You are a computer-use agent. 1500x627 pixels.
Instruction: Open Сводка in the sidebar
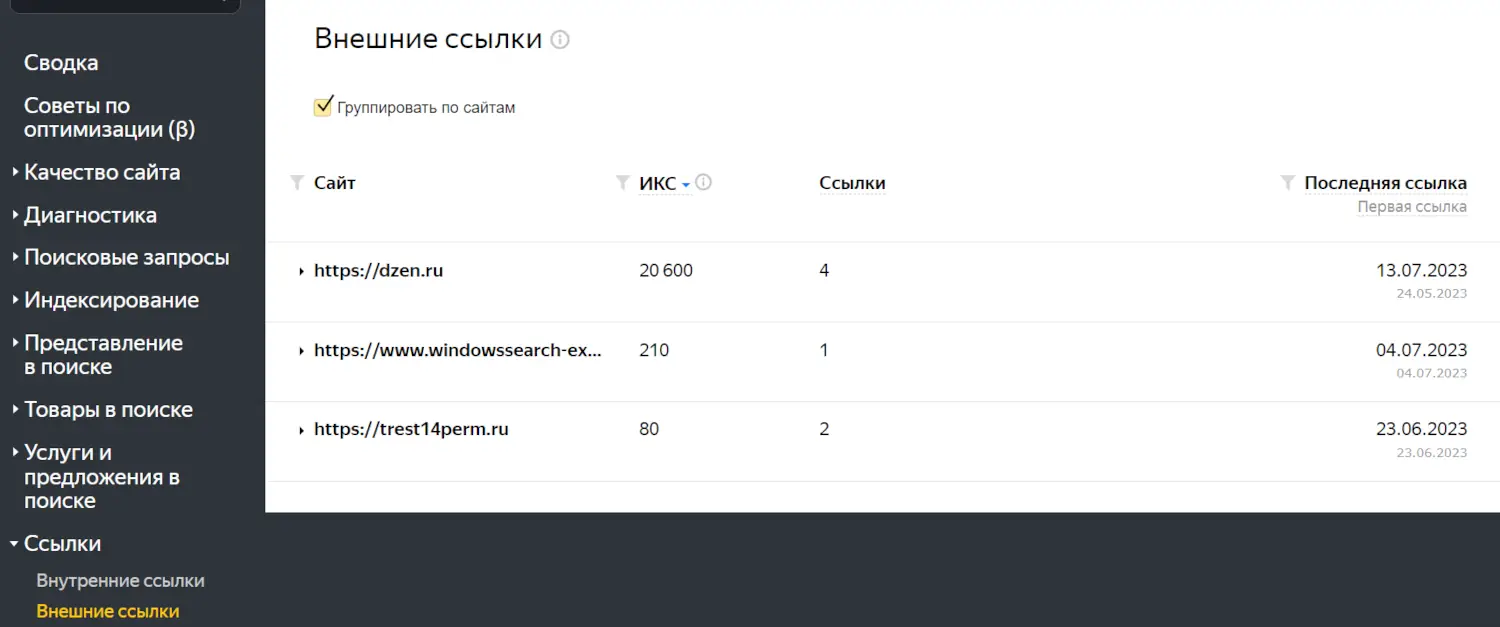click(60, 62)
